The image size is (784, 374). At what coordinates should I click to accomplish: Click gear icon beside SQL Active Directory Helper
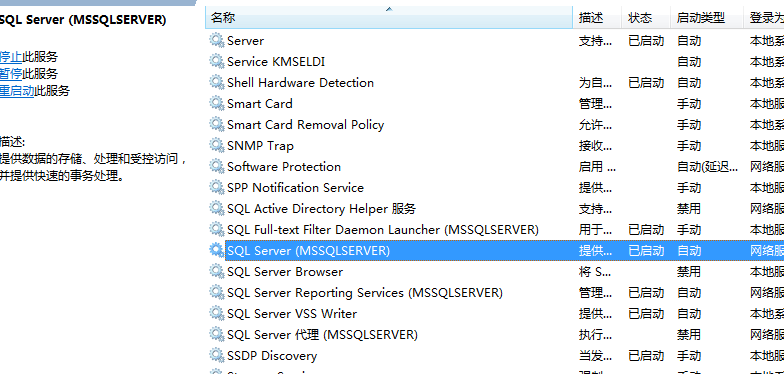point(216,208)
